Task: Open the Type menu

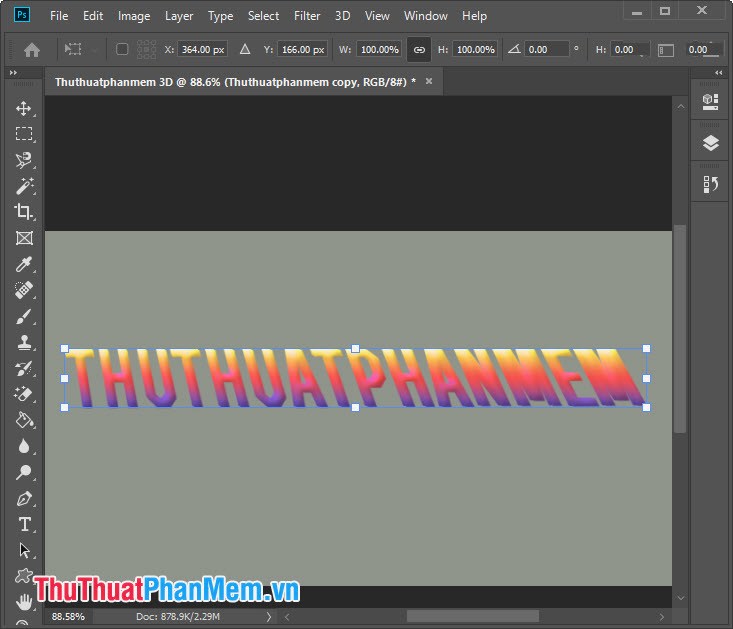Action: click(220, 16)
